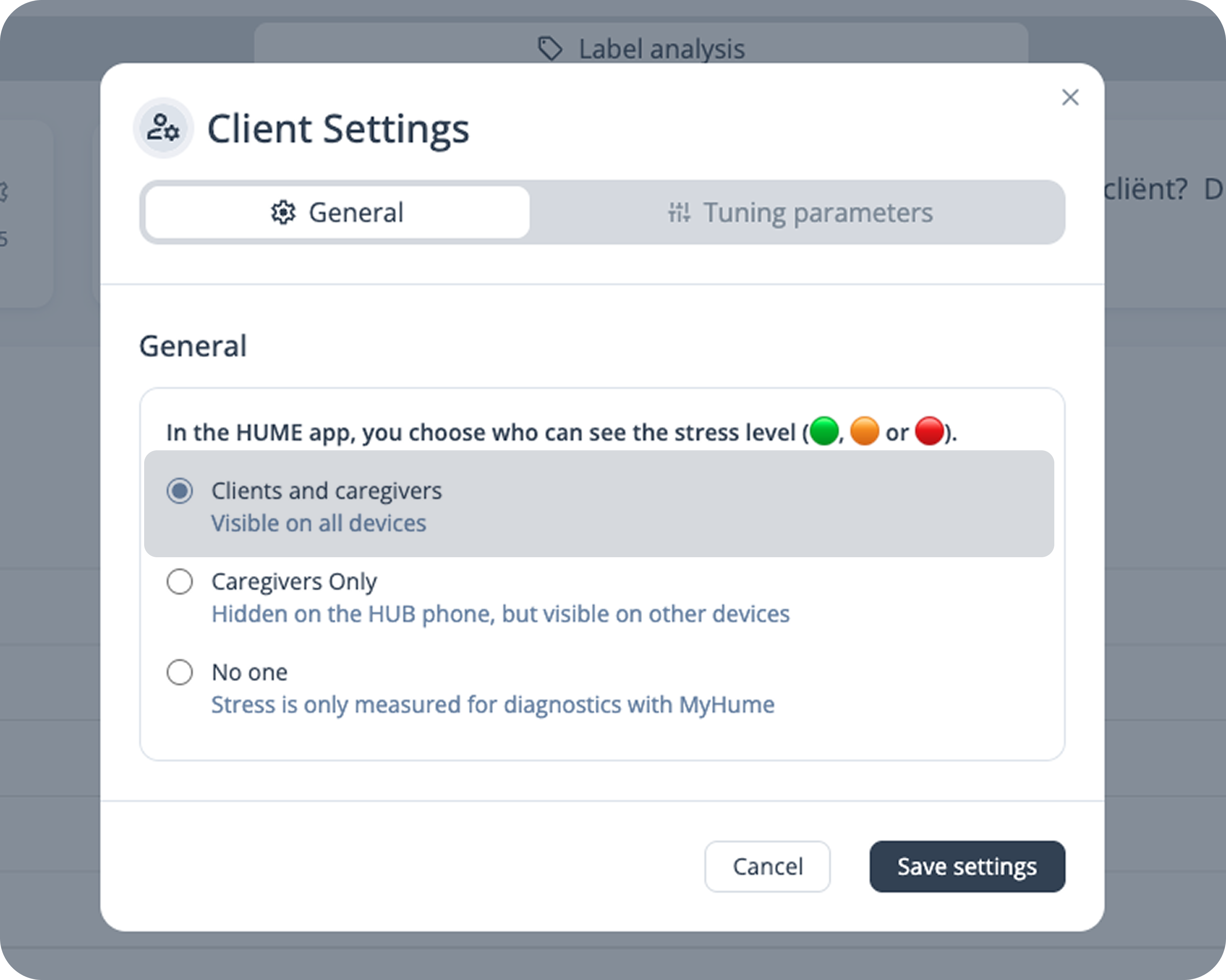The width and height of the screenshot is (1226, 980).
Task: Click the orange stress level circle
Action: coord(864,431)
